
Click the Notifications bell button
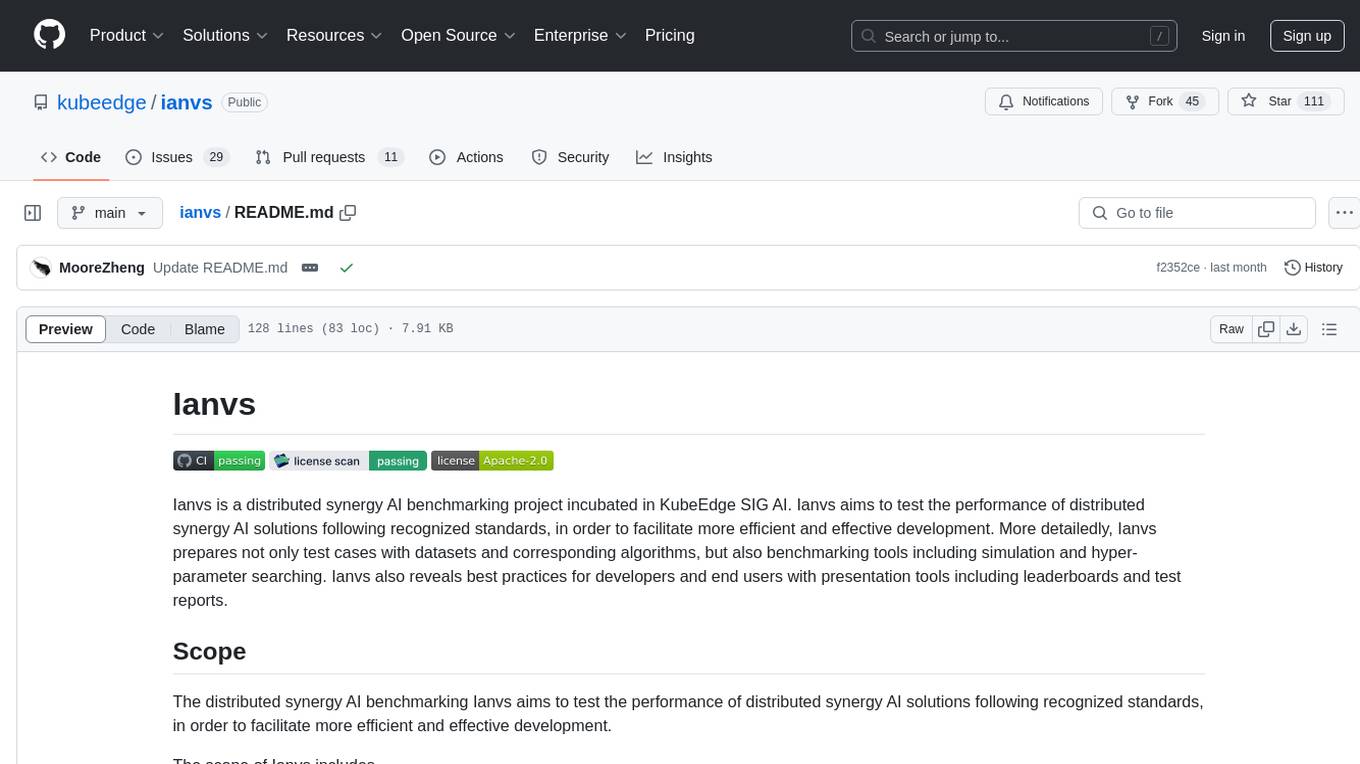[1044, 102]
